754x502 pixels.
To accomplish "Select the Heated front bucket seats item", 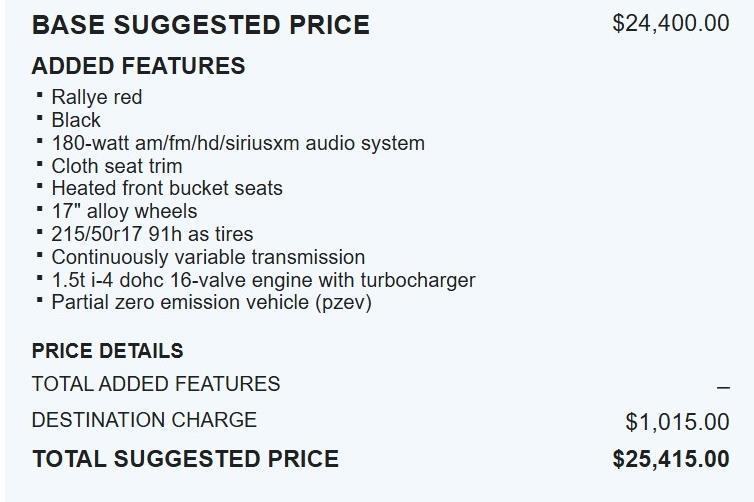I will pos(167,188).
